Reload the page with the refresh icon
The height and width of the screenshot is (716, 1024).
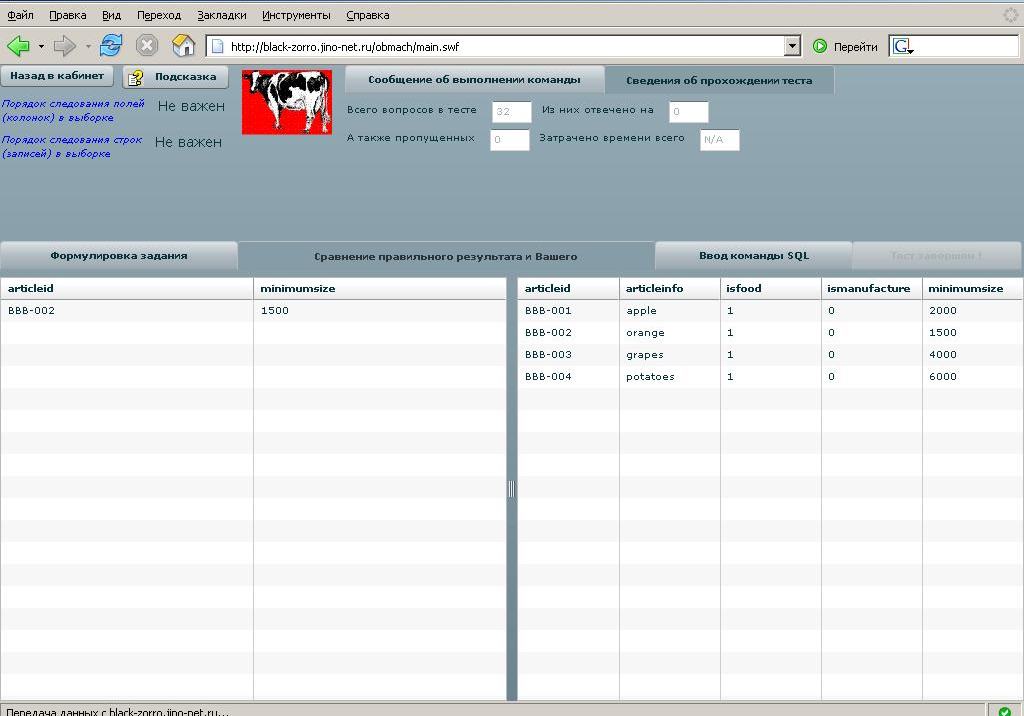[111, 46]
